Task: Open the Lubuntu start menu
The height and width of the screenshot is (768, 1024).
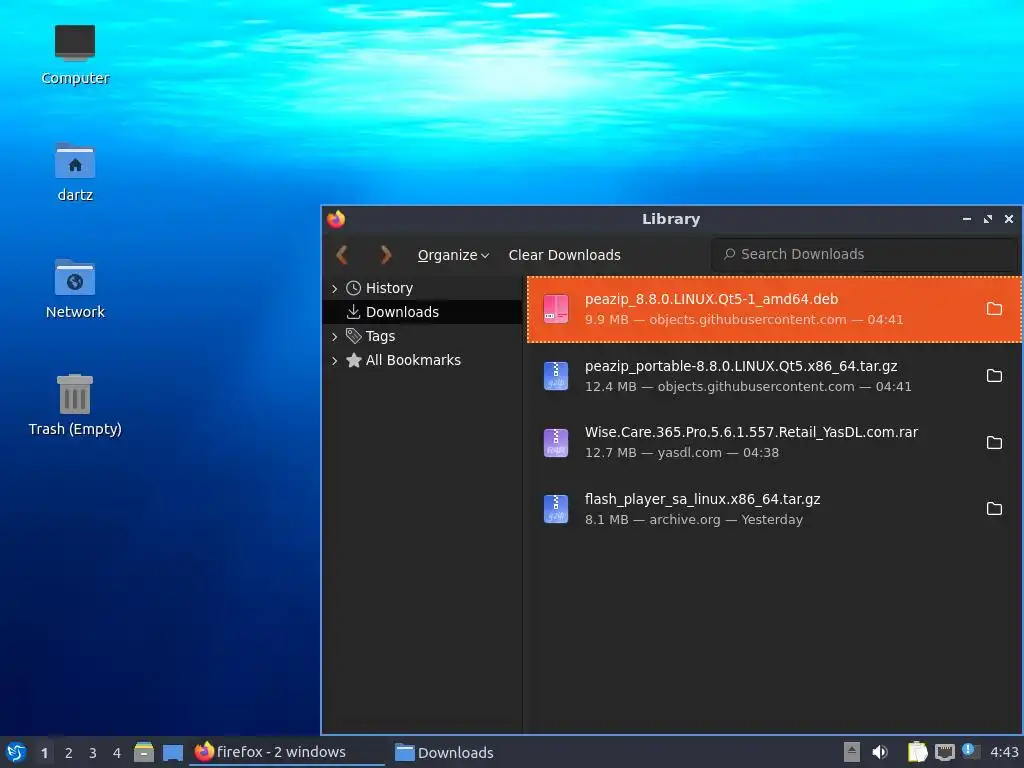Action: (16, 752)
